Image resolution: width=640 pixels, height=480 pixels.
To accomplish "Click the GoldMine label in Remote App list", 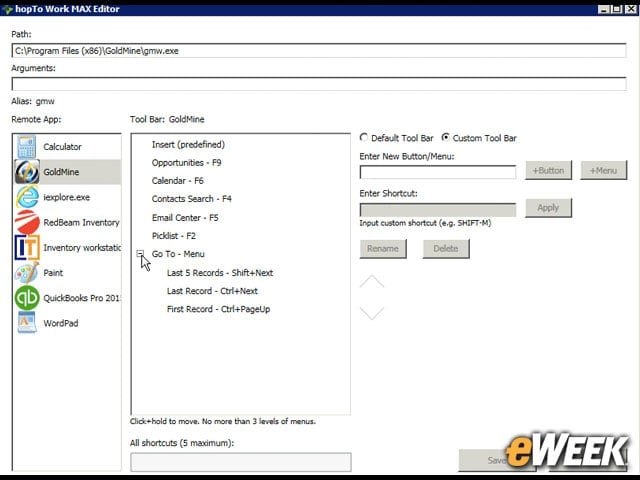I will pos(61,172).
